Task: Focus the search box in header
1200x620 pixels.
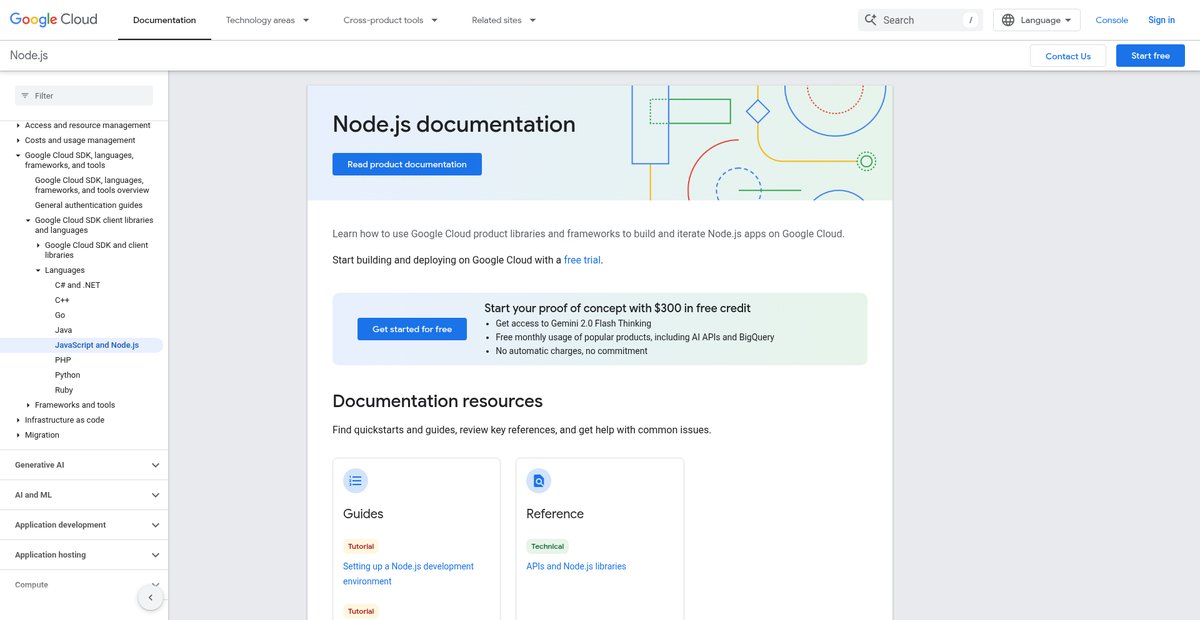Action: tap(920, 20)
